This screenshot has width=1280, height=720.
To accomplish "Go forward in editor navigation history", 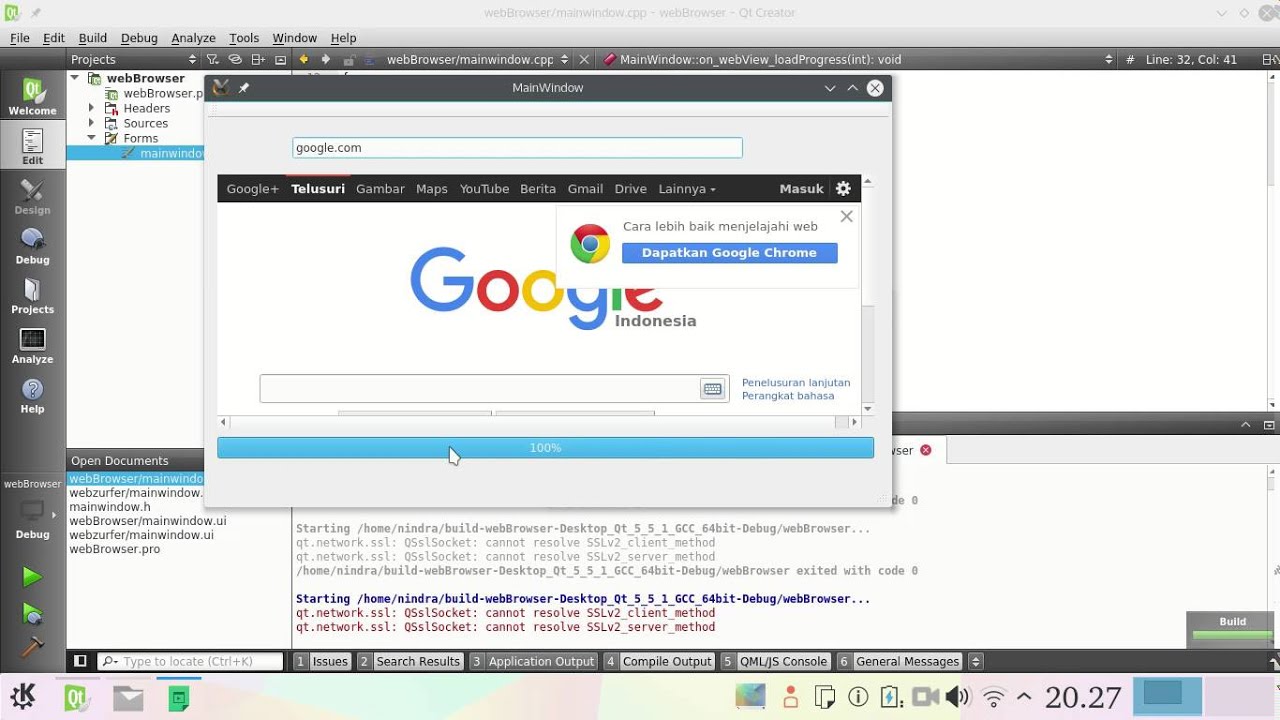I will pyautogui.click(x=326, y=60).
